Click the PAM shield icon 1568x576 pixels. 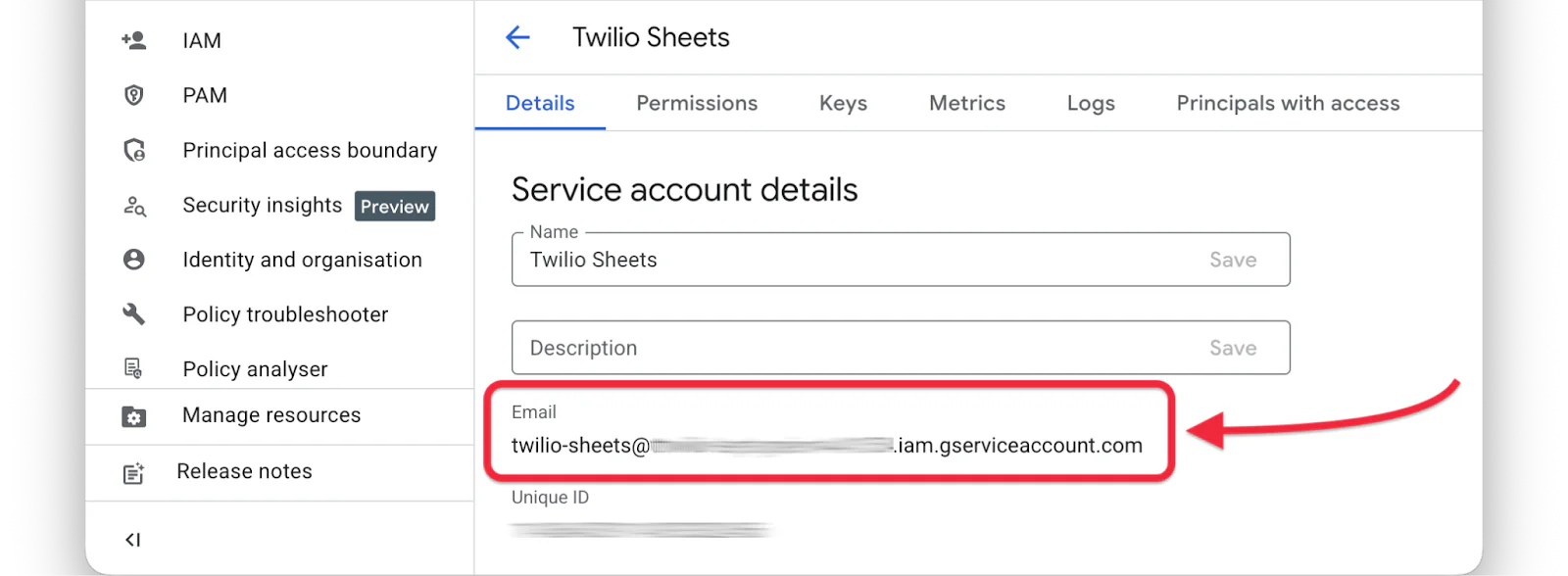pyautogui.click(x=134, y=94)
